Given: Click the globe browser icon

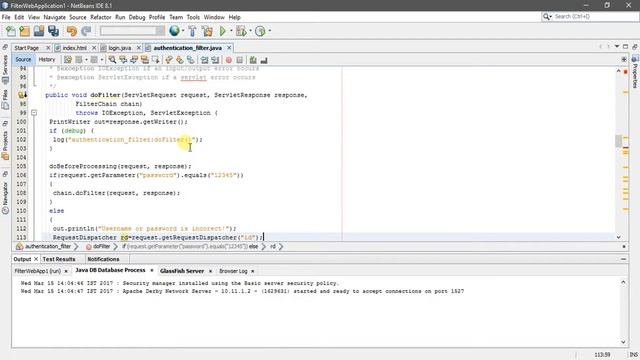Looking at the screenshot, I should coord(174,31).
